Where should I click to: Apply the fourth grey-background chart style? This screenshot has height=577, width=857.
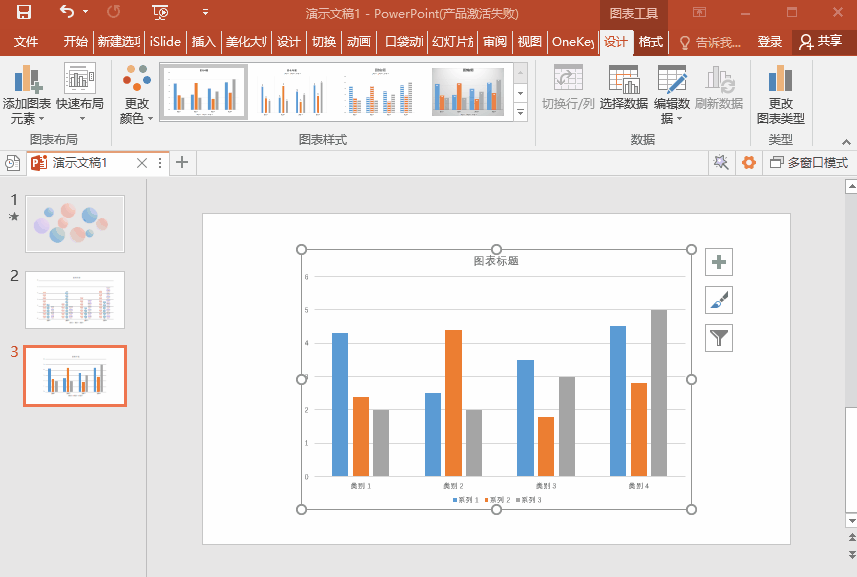467,91
